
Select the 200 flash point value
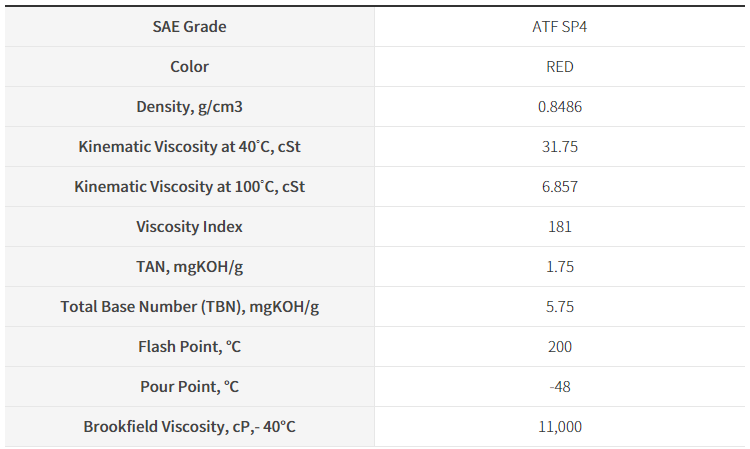point(560,347)
